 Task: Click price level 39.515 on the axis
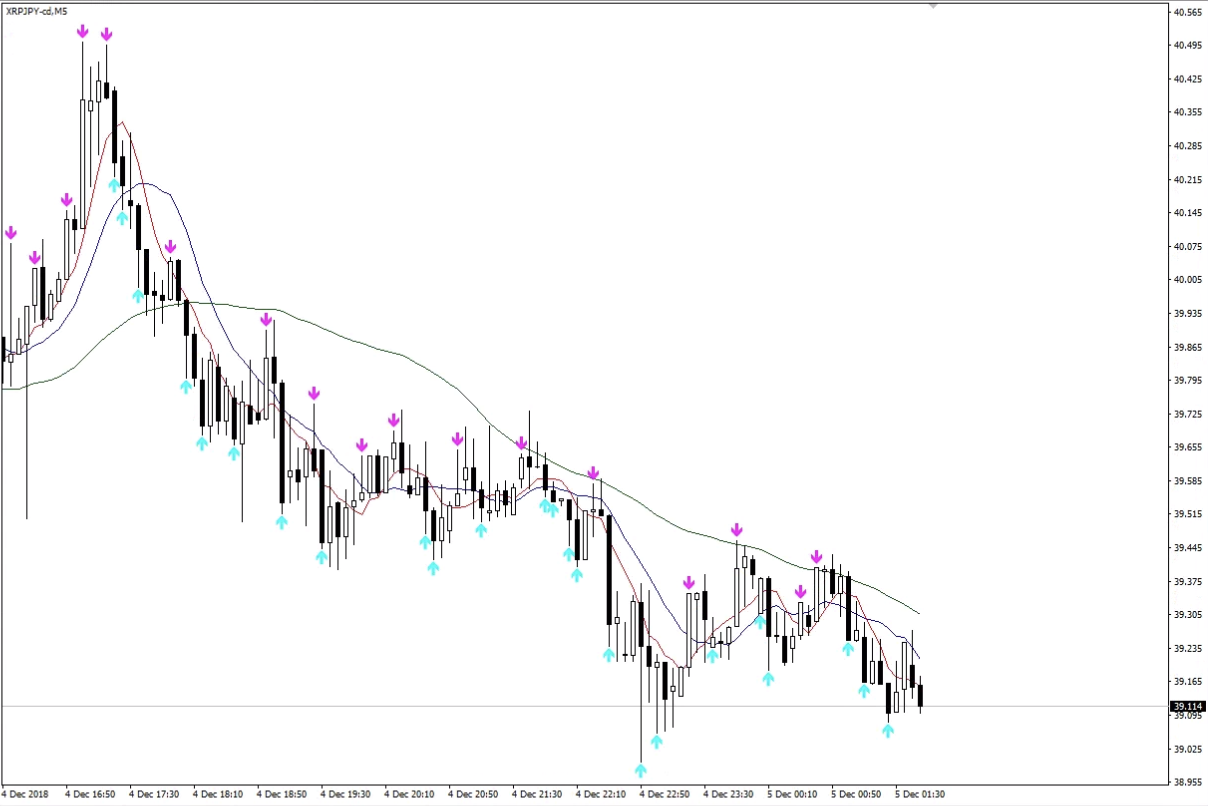[1187, 514]
